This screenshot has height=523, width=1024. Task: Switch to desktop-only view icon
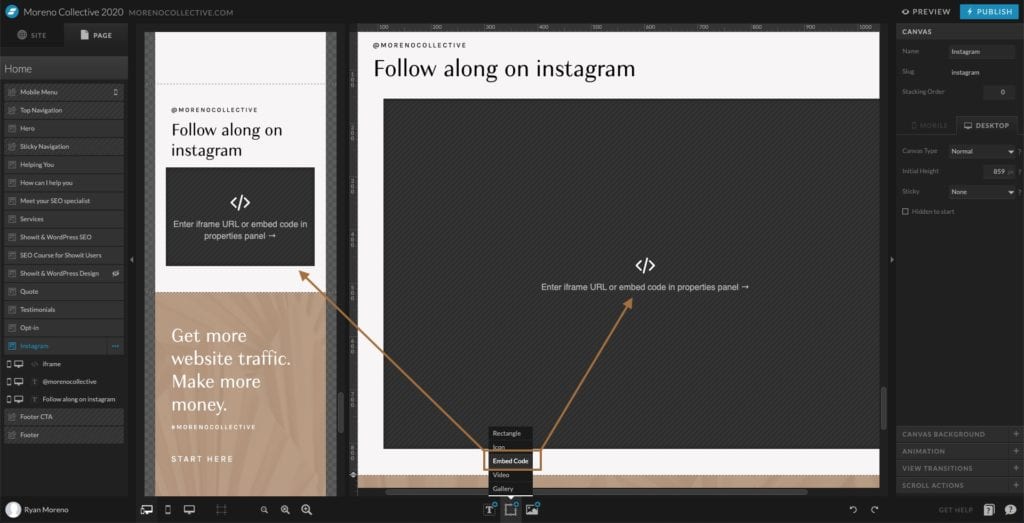click(x=189, y=509)
